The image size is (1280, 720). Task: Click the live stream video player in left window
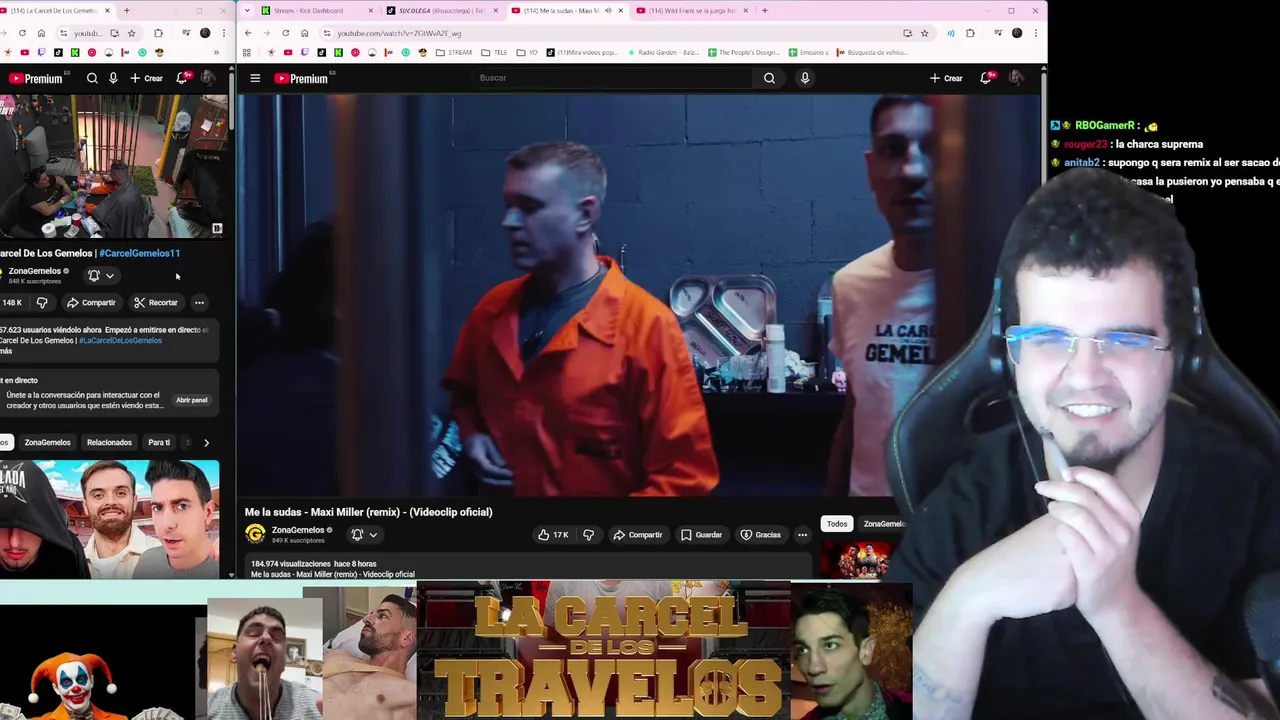(112, 166)
